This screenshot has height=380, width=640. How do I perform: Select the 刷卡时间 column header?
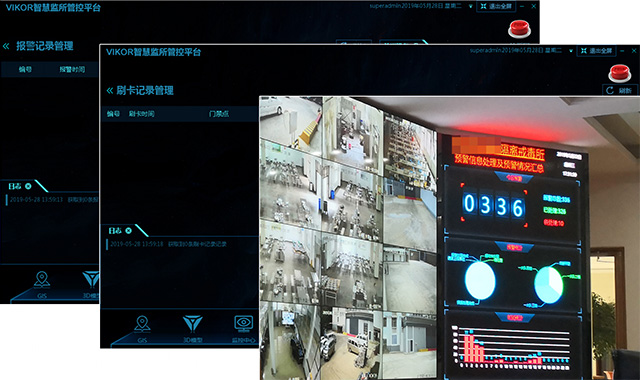[141, 114]
